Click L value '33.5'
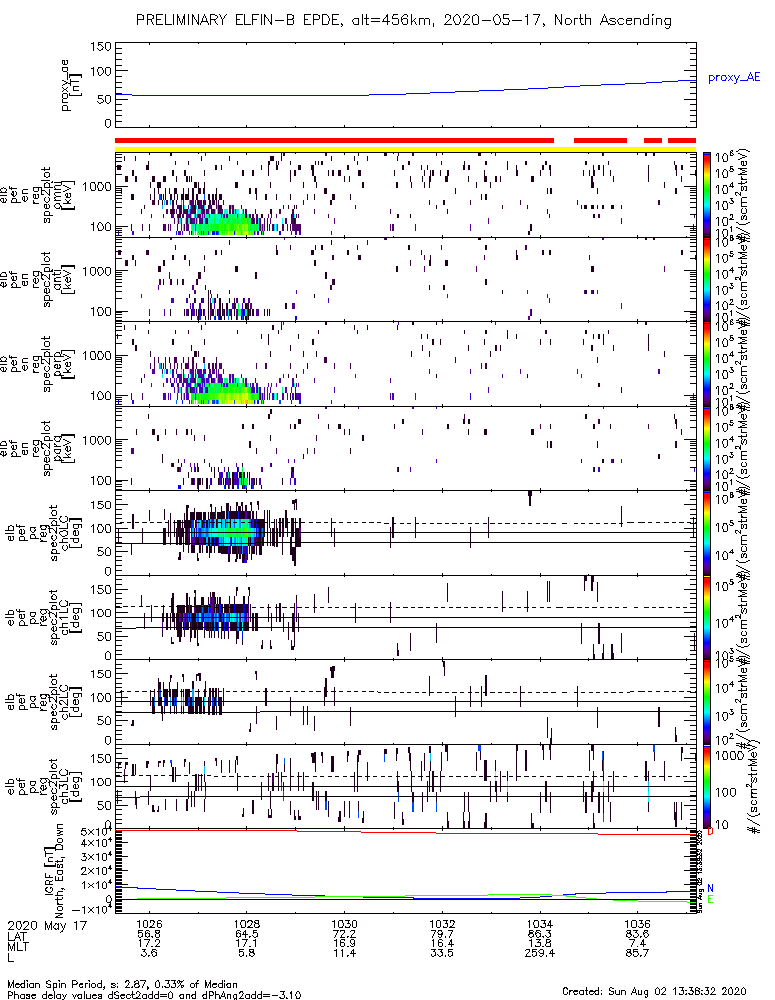 [x=442, y=953]
